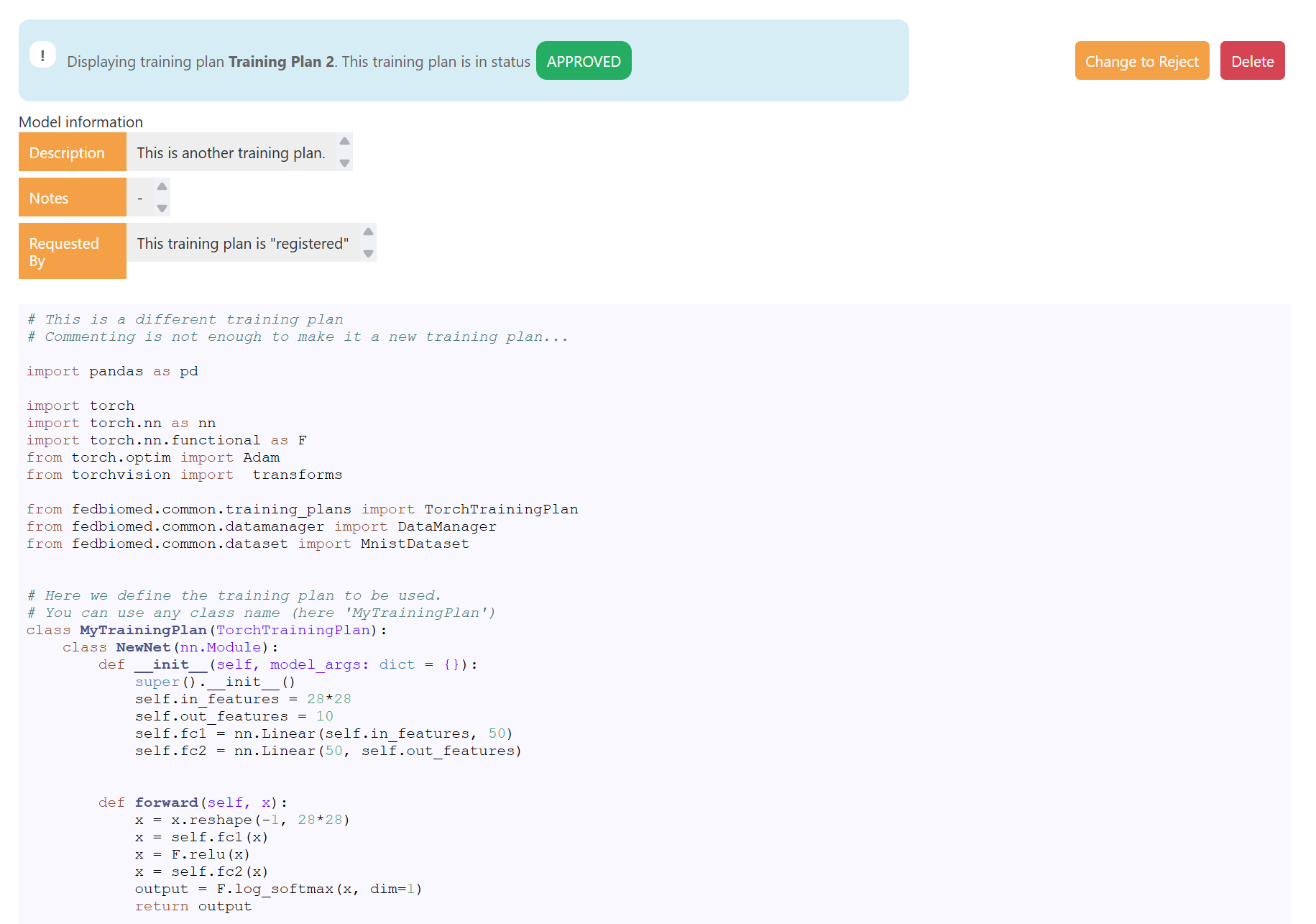Click 'from torchvision import transforms' line
Viewport: 1316px width, 924px height.
[x=185, y=475]
